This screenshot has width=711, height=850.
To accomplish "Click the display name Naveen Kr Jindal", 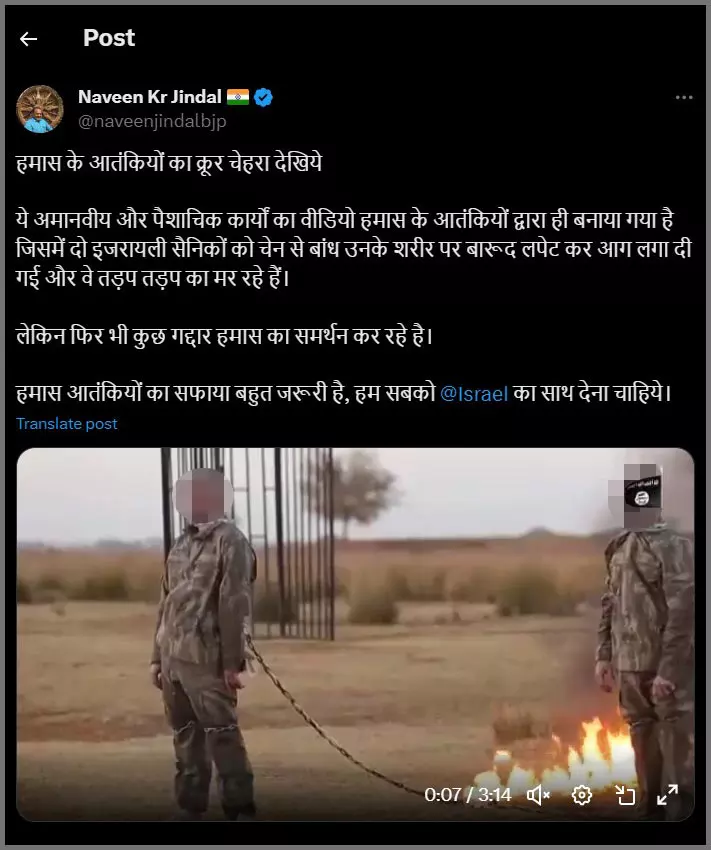I will tap(150, 97).
